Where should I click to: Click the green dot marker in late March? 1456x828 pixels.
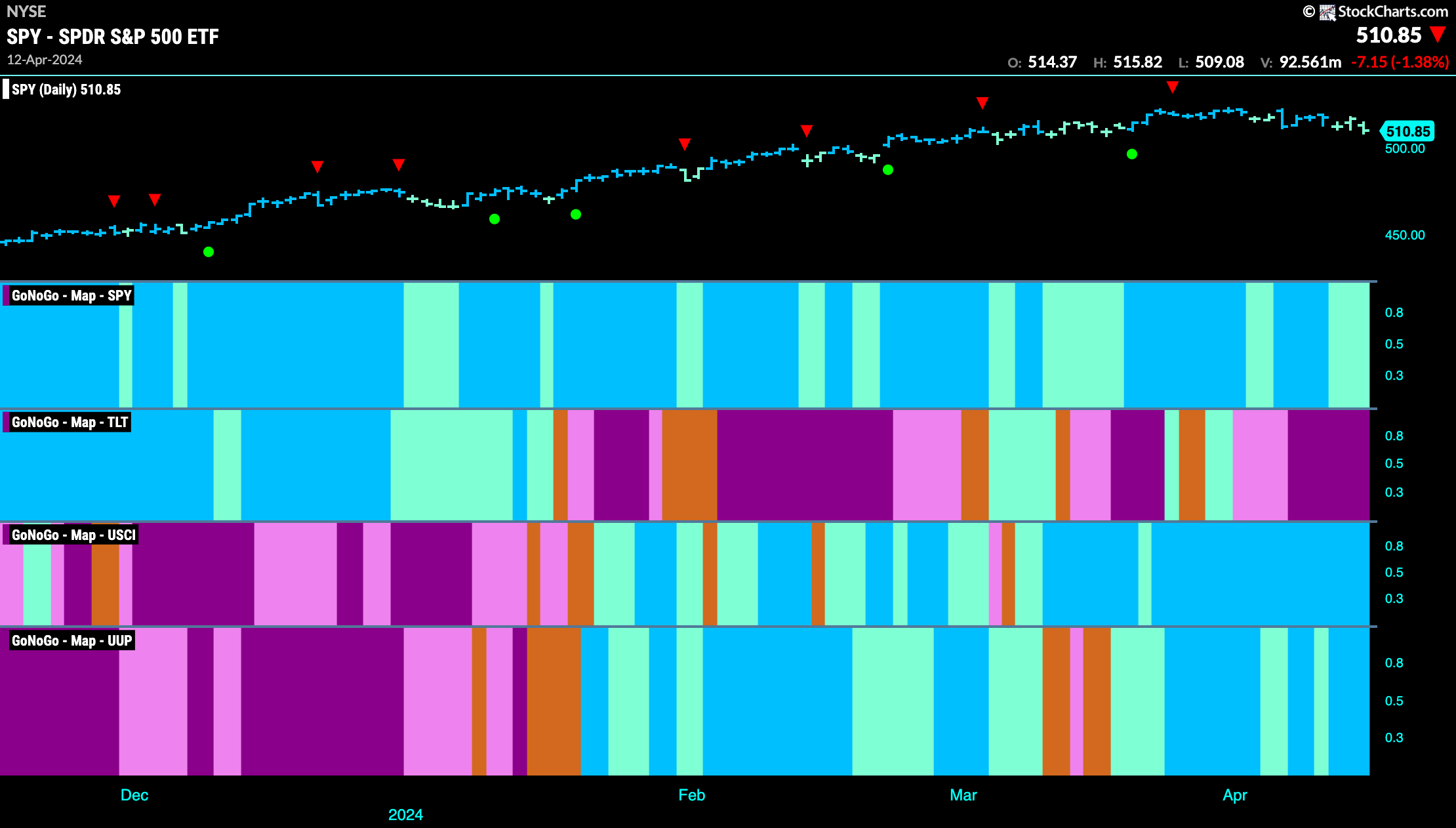[1132, 154]
